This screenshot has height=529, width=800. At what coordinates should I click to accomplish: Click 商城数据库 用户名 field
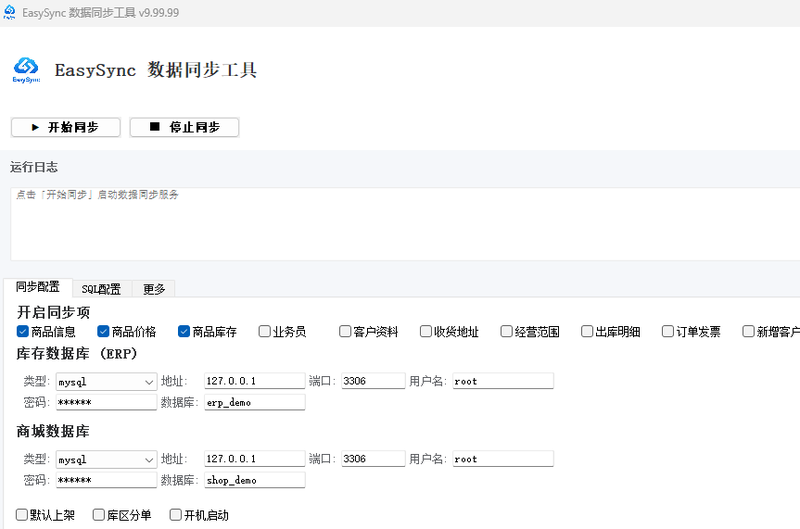[503, 459]
